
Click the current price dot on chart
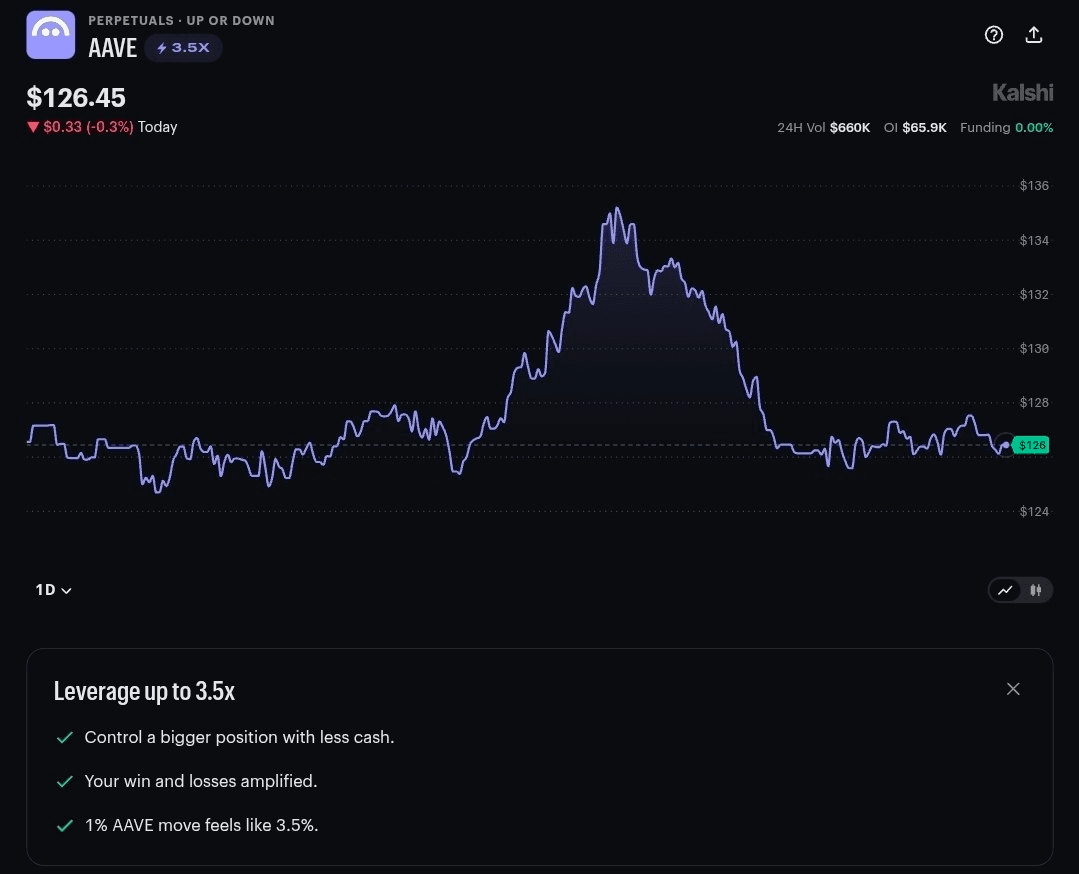pos(1005,445)
